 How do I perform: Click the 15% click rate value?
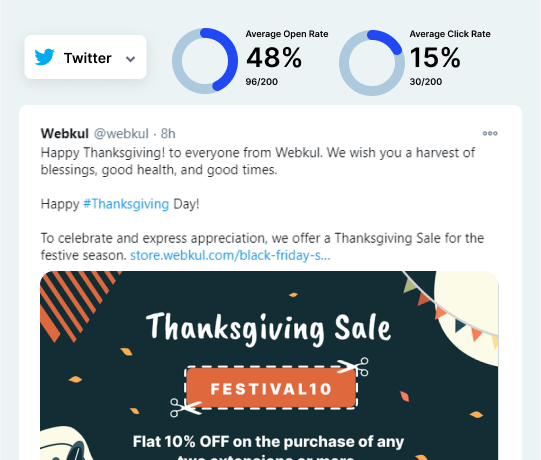(435, 57)
